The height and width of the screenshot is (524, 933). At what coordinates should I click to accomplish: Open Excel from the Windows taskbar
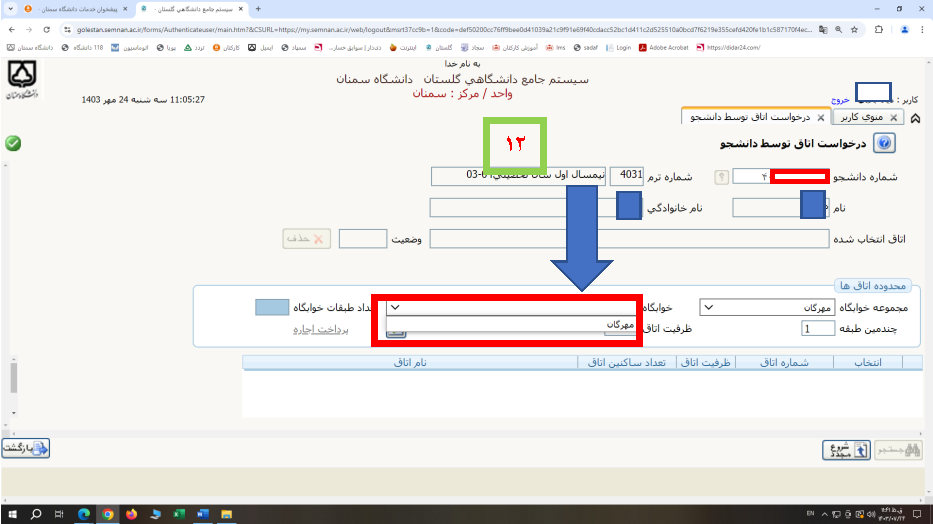point(178,514)
